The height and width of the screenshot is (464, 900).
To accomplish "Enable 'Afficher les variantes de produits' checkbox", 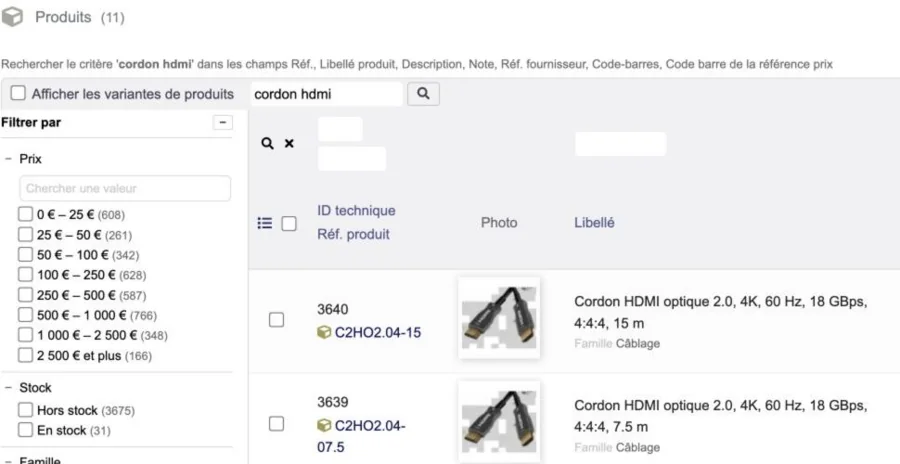I will [18, 93].
